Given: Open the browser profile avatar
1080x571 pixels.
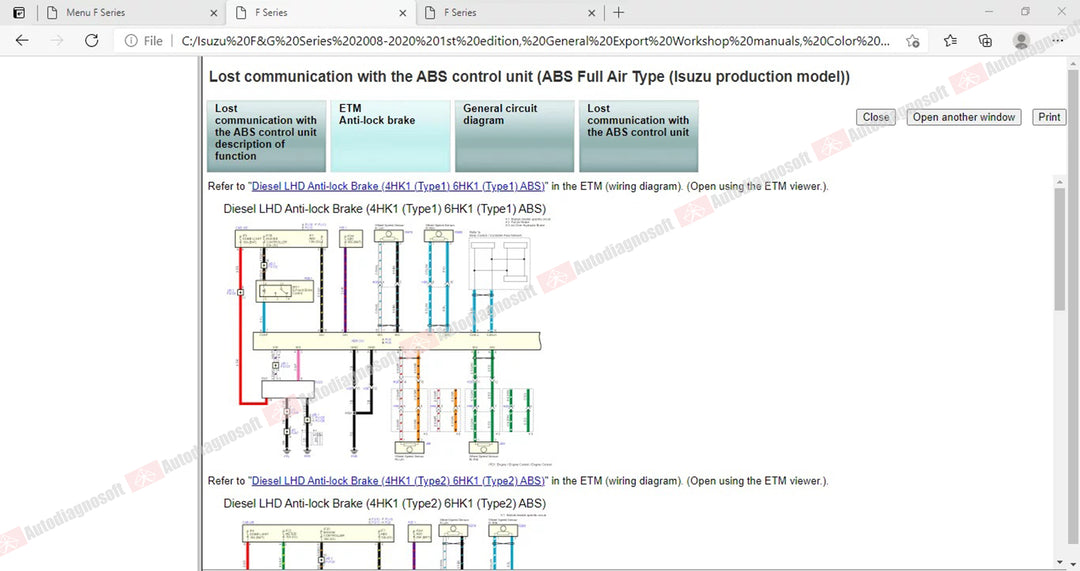Looking at the screenshot, I should 1022,41.
